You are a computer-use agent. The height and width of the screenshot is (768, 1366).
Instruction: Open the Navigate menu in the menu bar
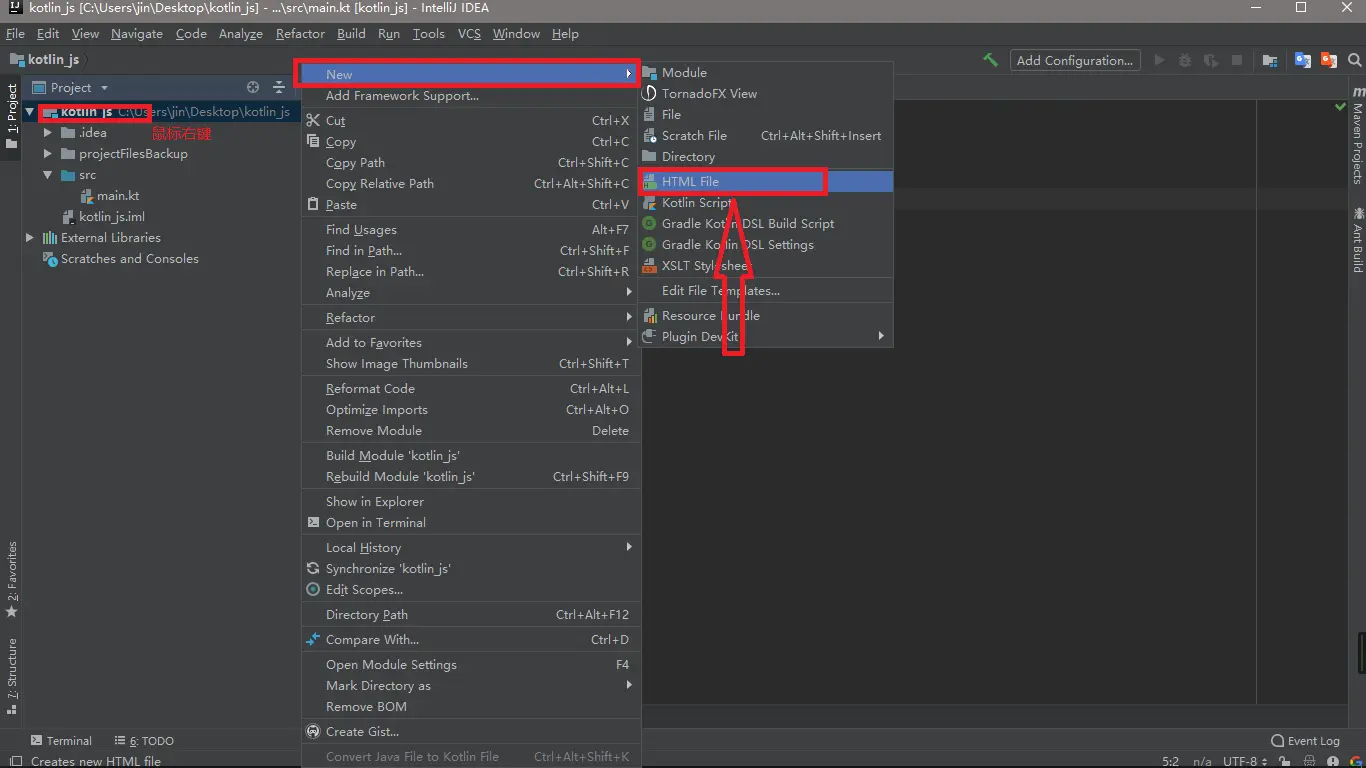click(137, 33)
